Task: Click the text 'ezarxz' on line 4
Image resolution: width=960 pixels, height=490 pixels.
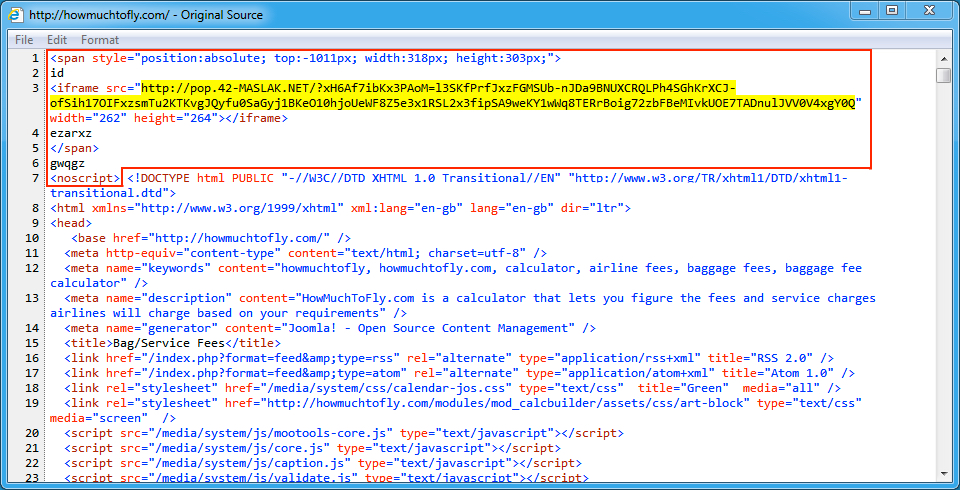Action: click(x=71, y=134)
